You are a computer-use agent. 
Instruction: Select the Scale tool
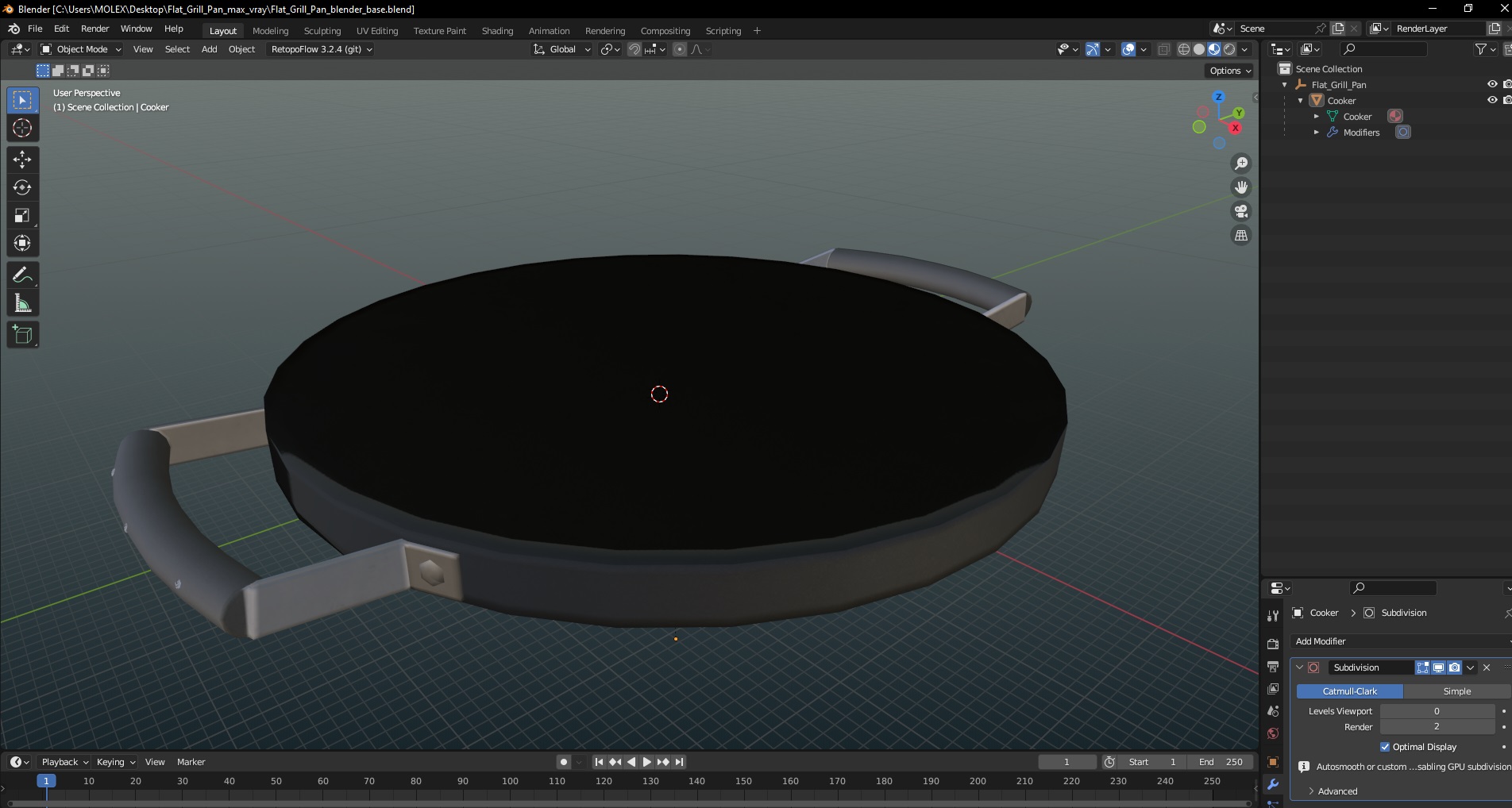click(x=22, y=215)
